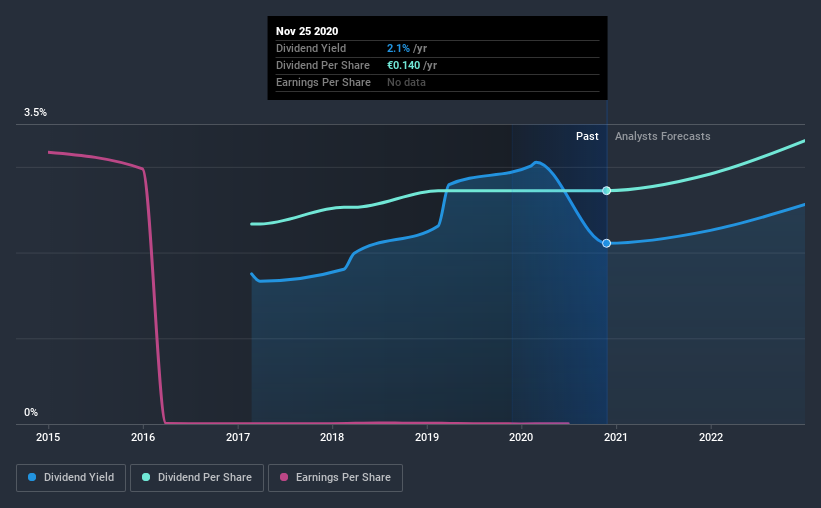
Task: Select the blue data point on Dividend Yield line
Action: (606, 244)
